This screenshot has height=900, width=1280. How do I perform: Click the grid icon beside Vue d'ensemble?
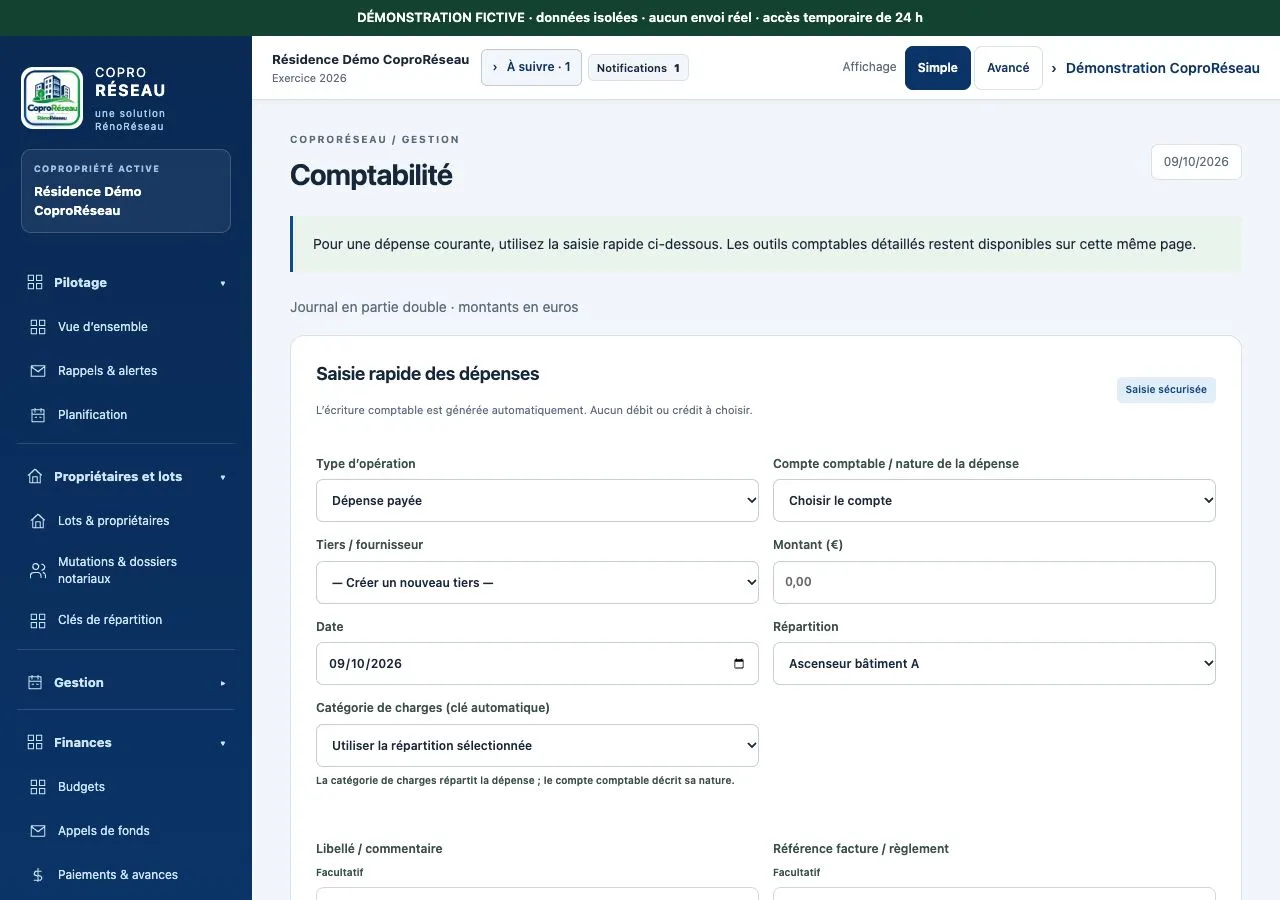[38, 327]
